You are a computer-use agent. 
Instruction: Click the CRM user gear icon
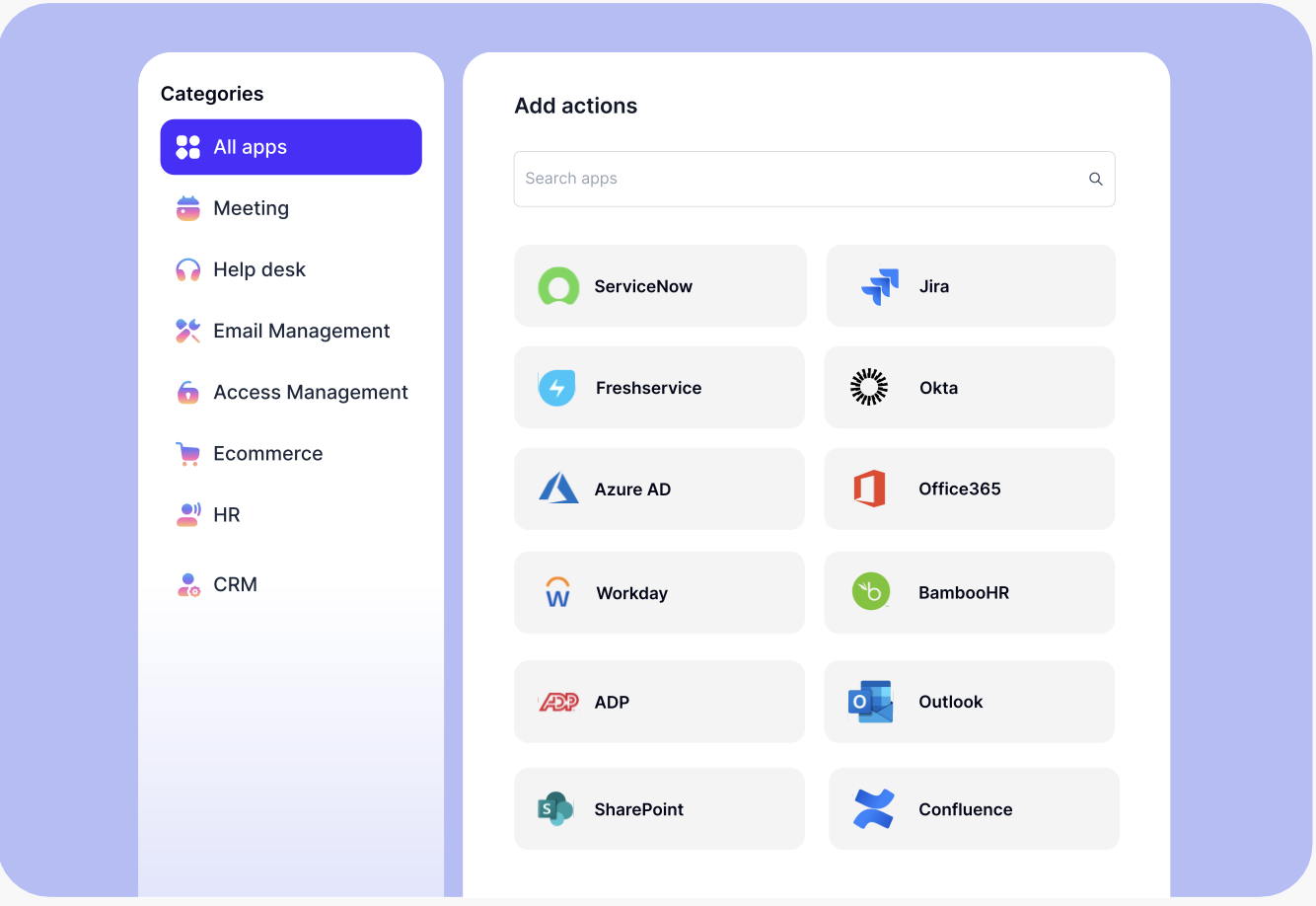(x=187, y=584)
